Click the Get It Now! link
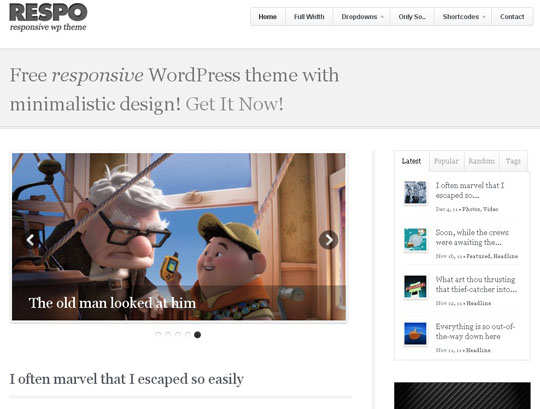This screenshot has height=409, width=540. 235,104
